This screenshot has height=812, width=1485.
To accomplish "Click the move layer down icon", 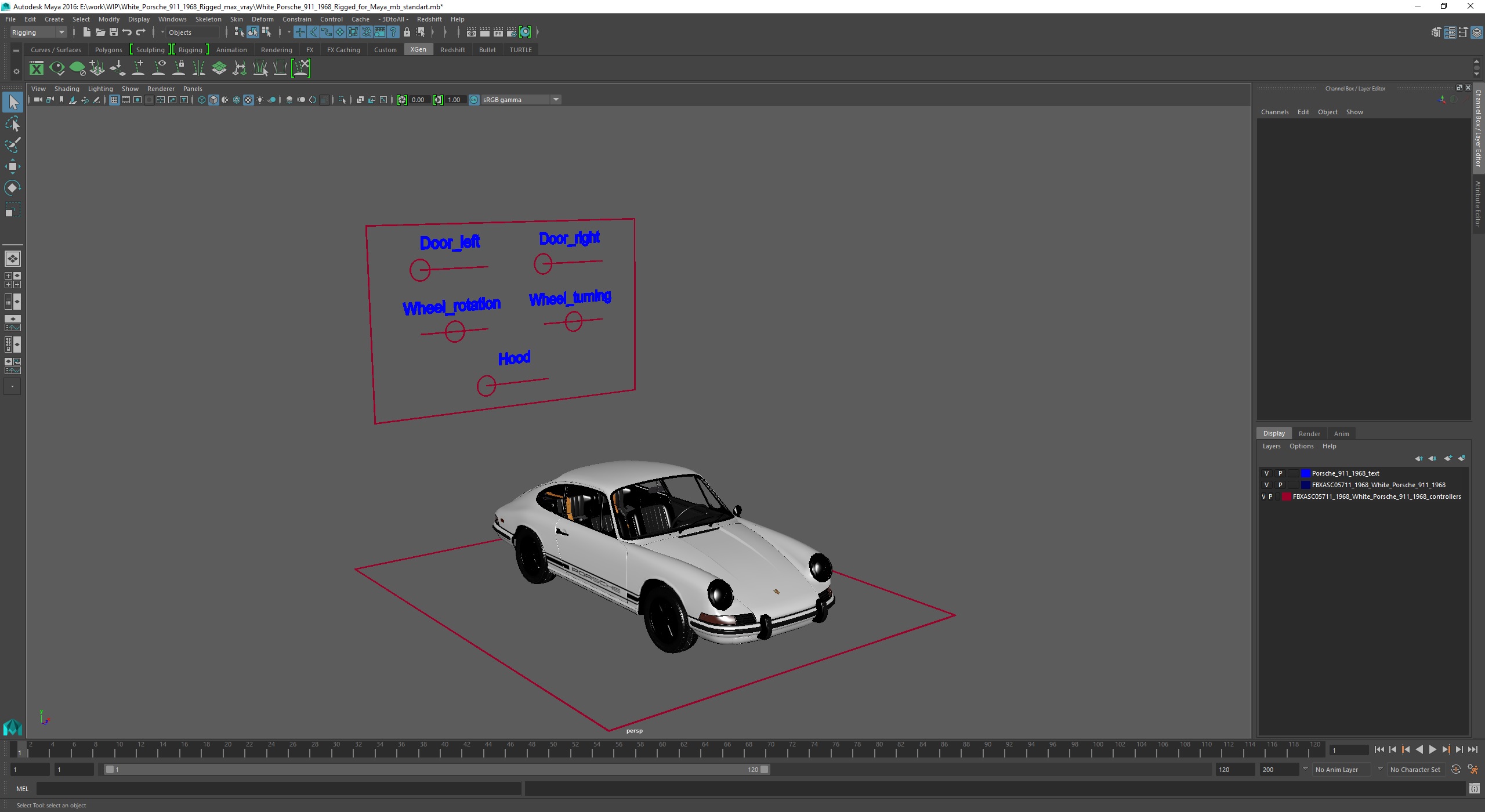I will (1433, 458).
